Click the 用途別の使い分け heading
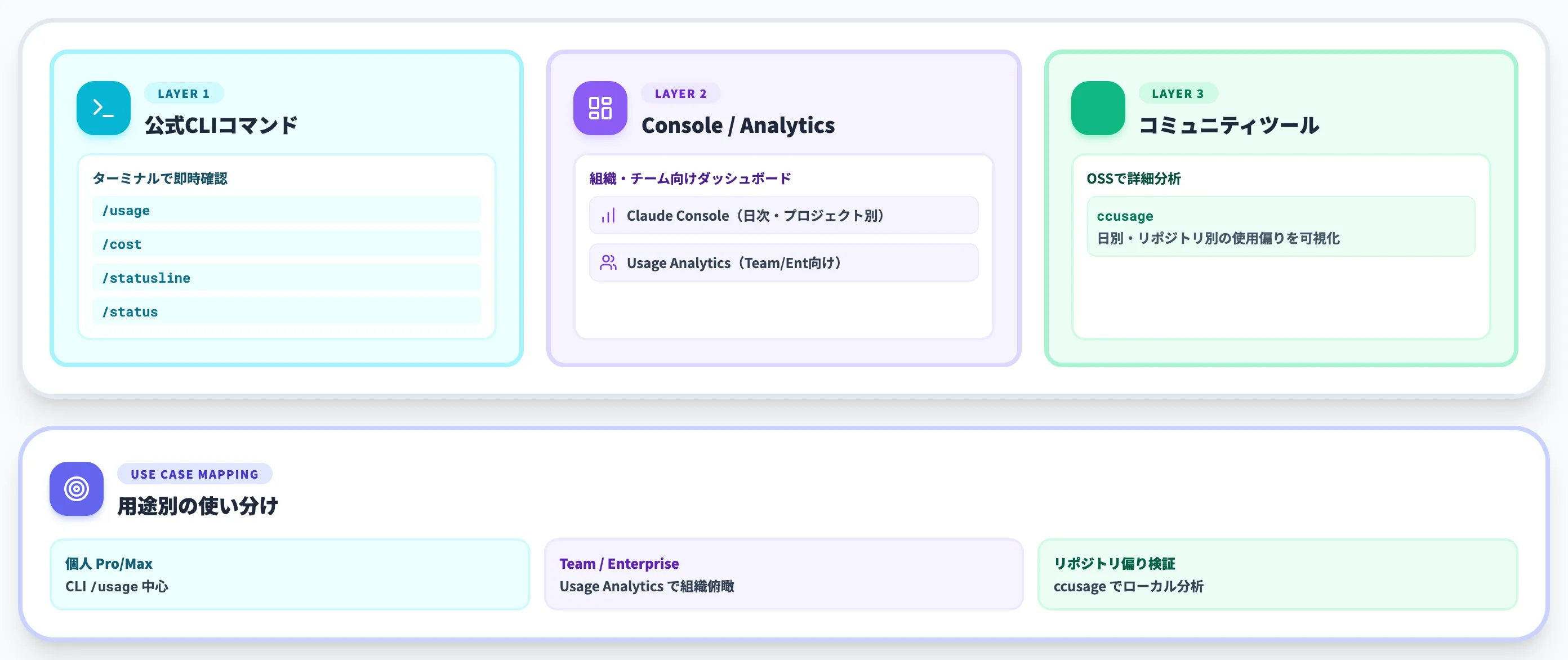 point(198,506)
